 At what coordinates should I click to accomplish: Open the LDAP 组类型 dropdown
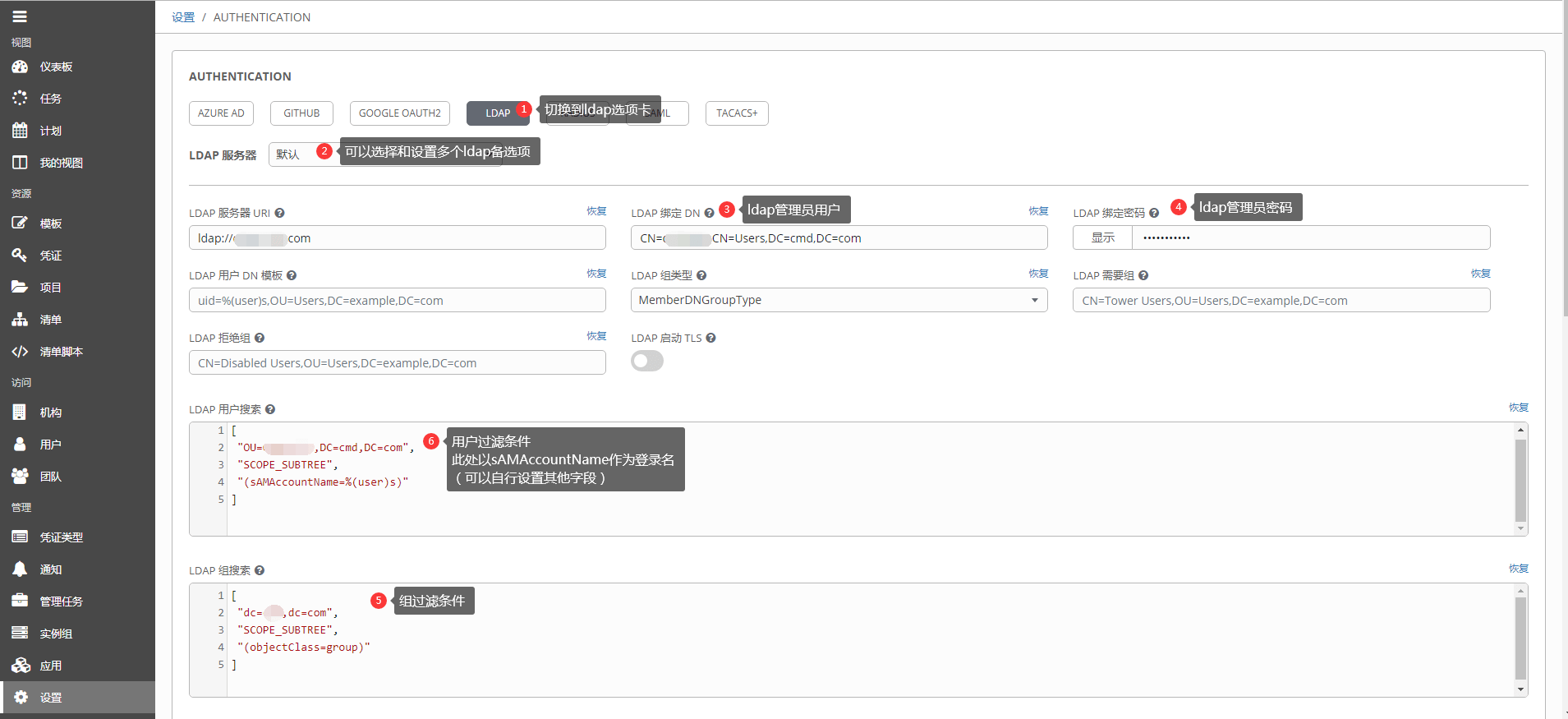[839, 300]
